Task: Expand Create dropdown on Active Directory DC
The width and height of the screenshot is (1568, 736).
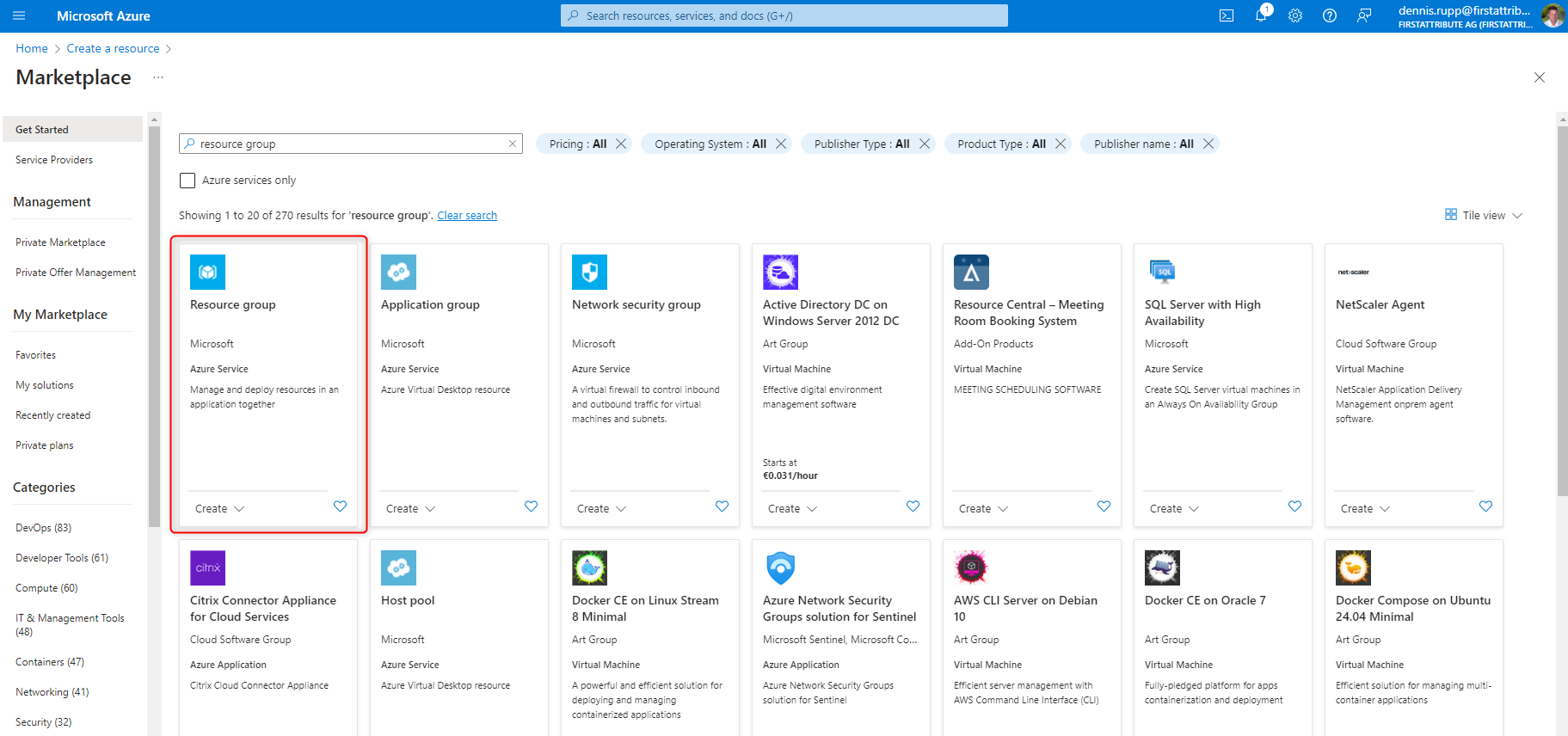Action: 792,509
